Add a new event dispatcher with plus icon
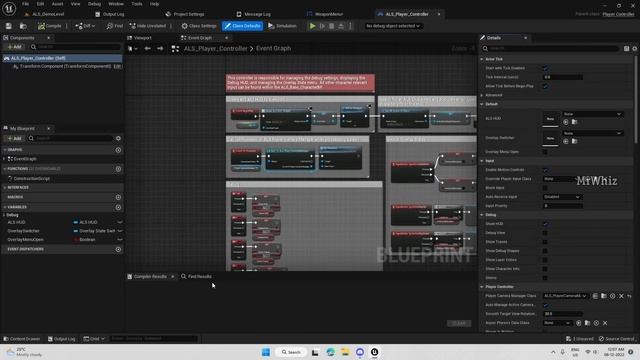640x360 pixels. tap(118, 249)
